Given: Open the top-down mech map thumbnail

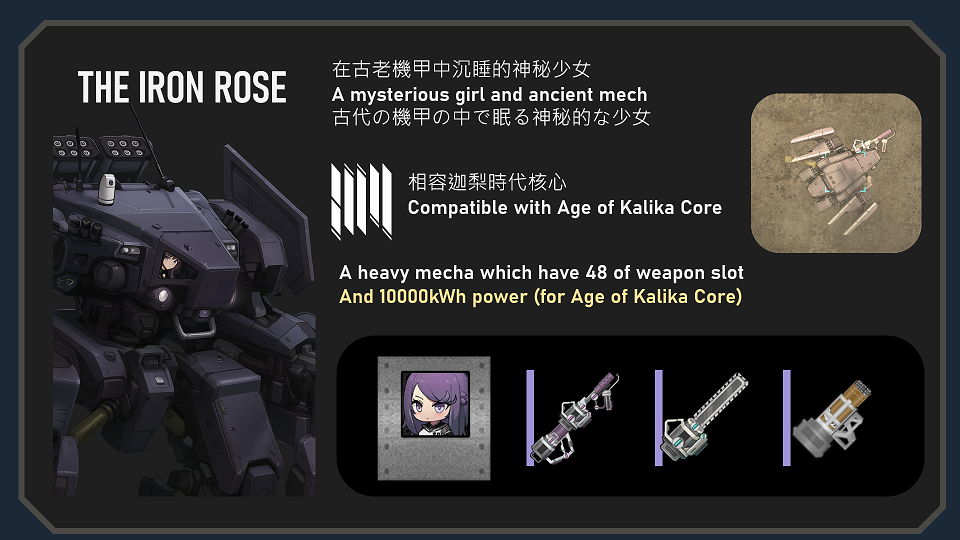Looking at the screenshot, I should click(x=836, y=173).
